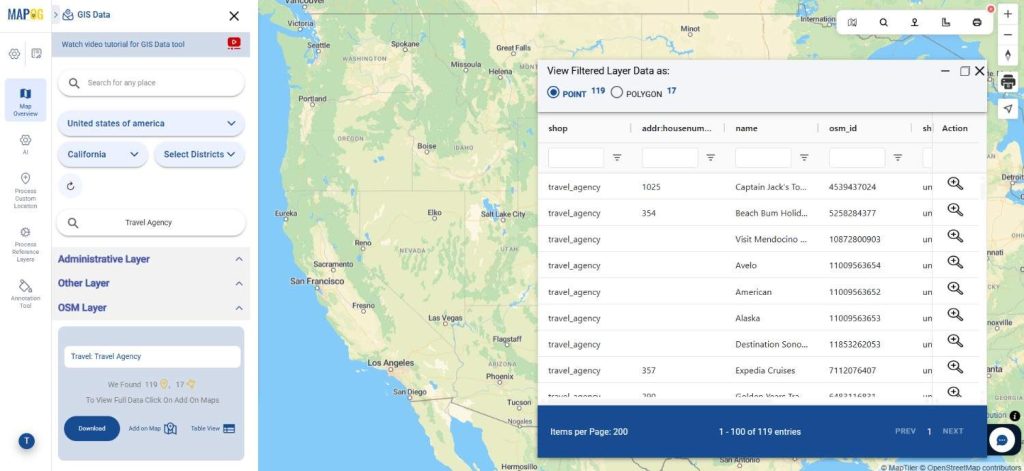Zoom to Beach Bum Holid... row feature
Viewport: 1024px width, 471px height.
[955, 210]
